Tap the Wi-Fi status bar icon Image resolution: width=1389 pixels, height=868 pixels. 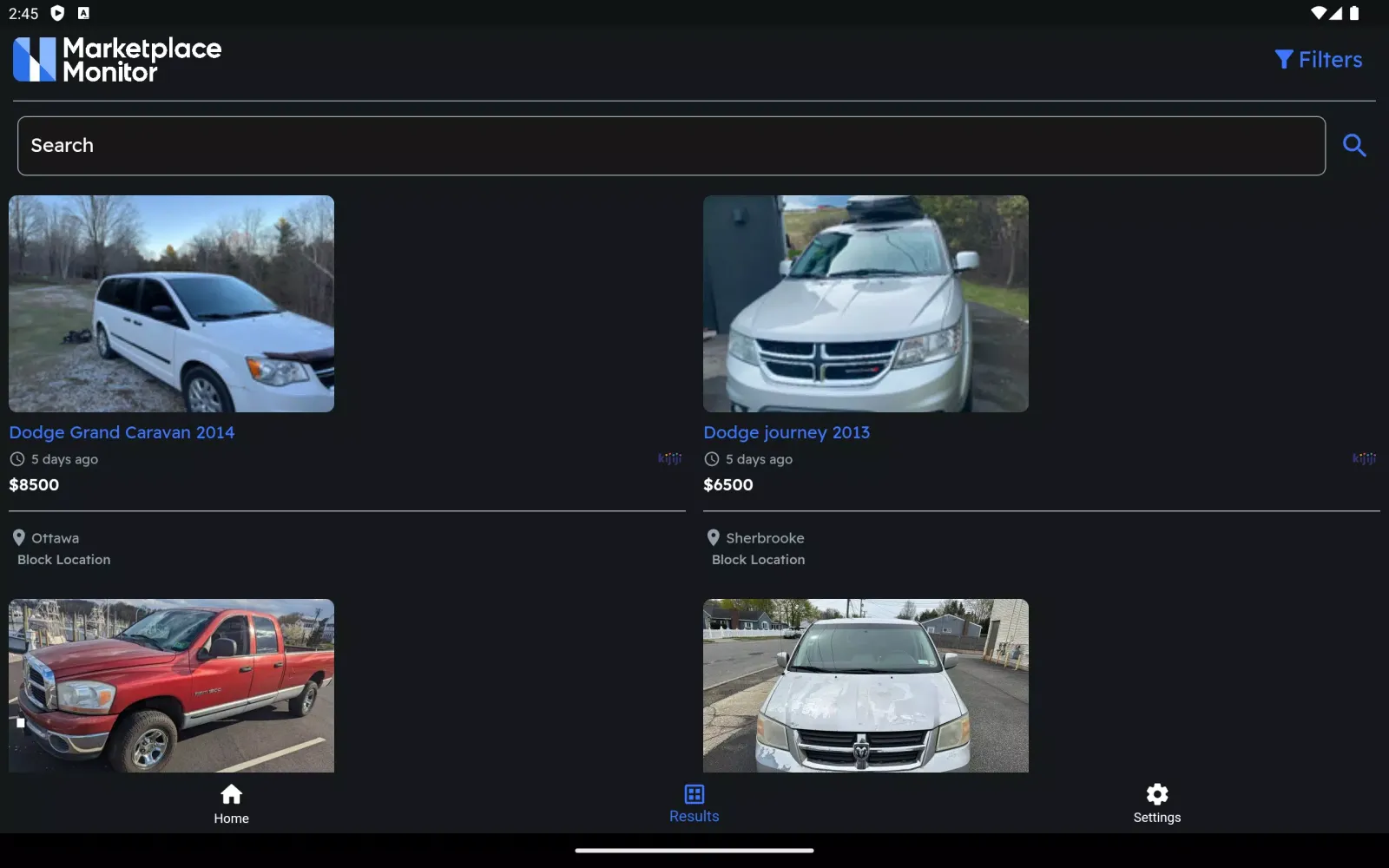point(1319,13)
